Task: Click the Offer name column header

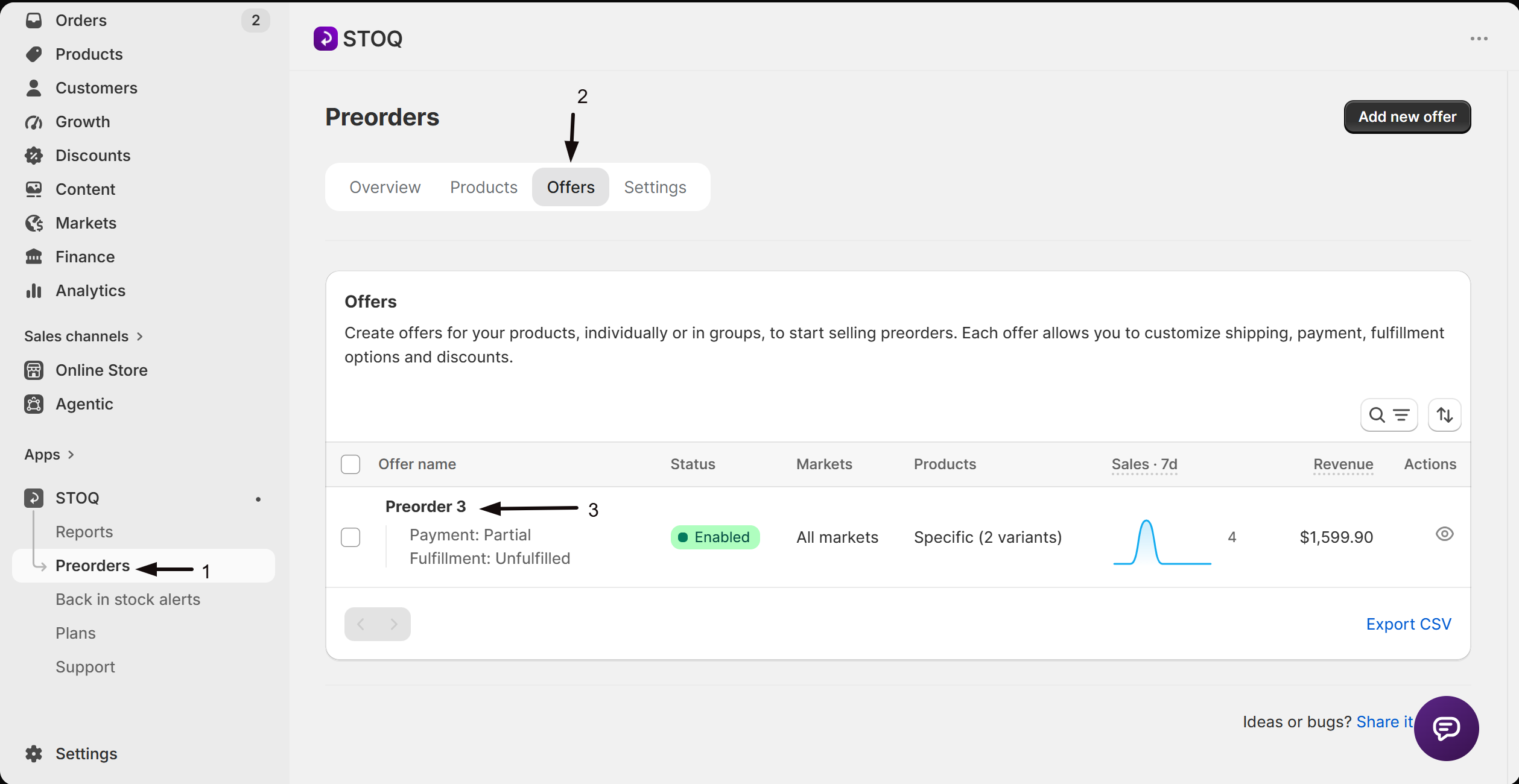Action: (417, 464)
